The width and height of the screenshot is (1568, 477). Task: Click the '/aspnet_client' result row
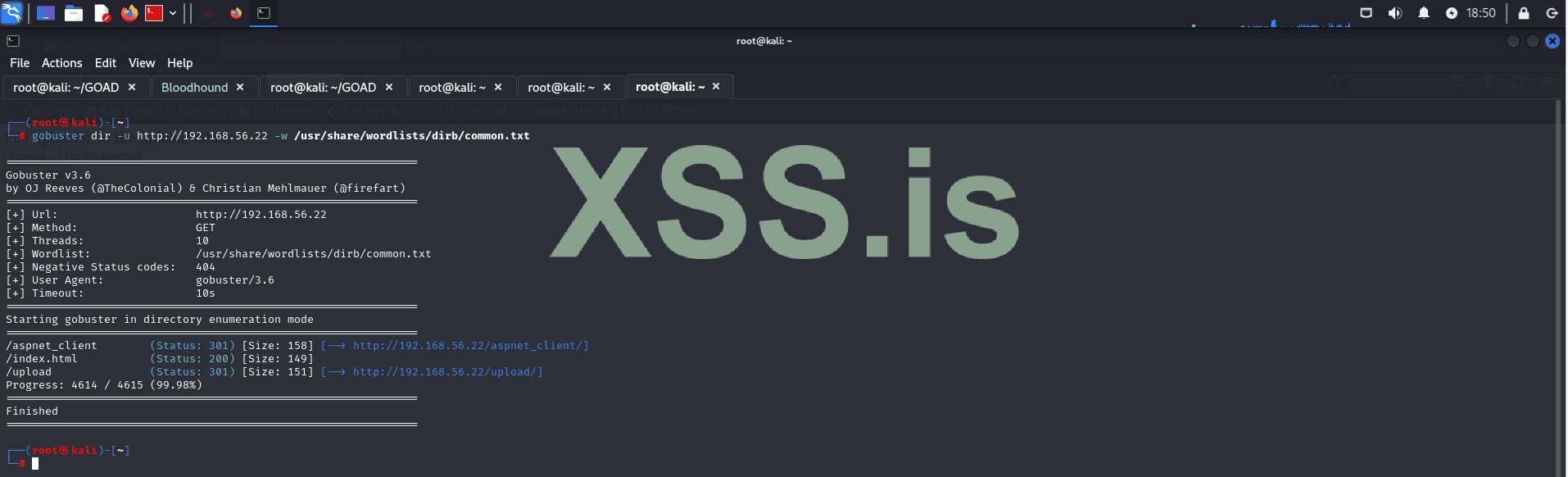(x=297, y=346)
